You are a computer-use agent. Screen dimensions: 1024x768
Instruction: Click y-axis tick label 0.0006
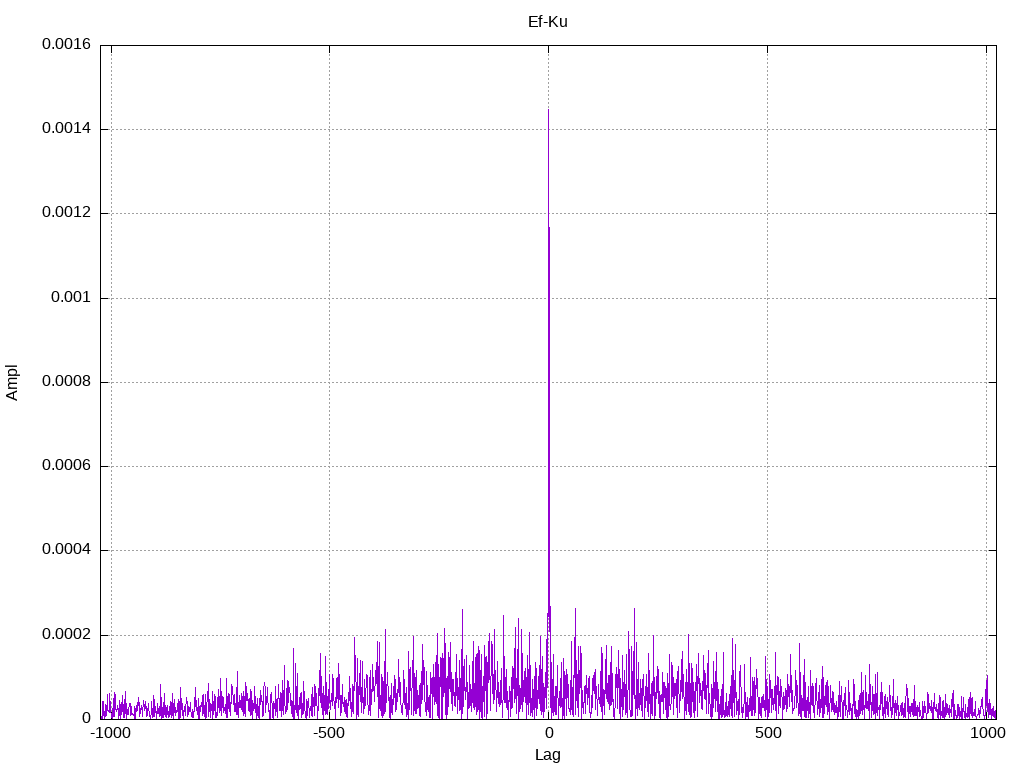pyautogui.click(x=66, y=465)
